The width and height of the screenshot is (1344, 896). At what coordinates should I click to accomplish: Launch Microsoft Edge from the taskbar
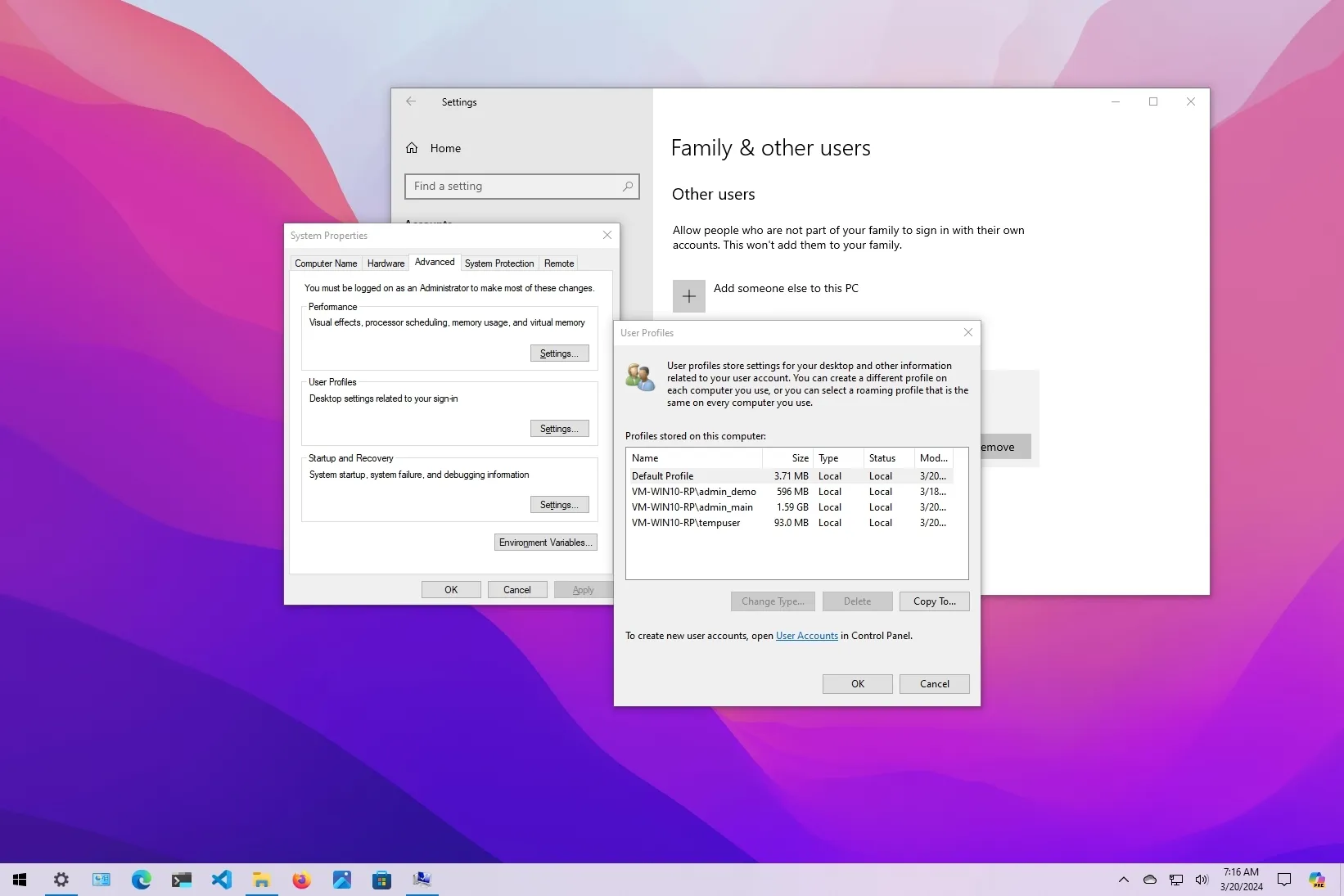(141, 880)
